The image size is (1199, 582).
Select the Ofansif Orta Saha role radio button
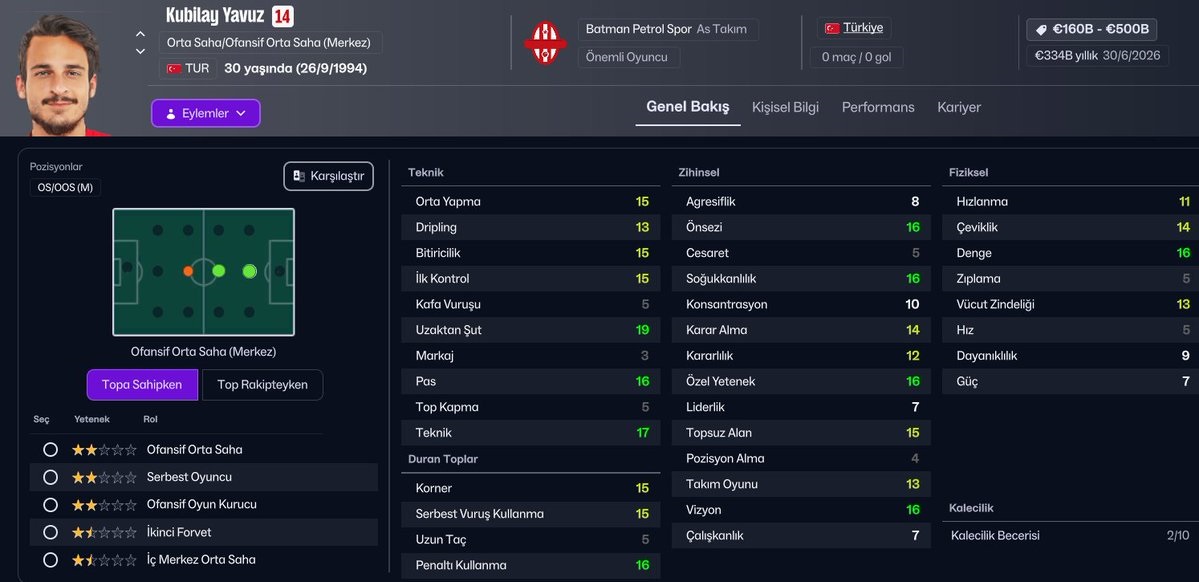point(50,450)
